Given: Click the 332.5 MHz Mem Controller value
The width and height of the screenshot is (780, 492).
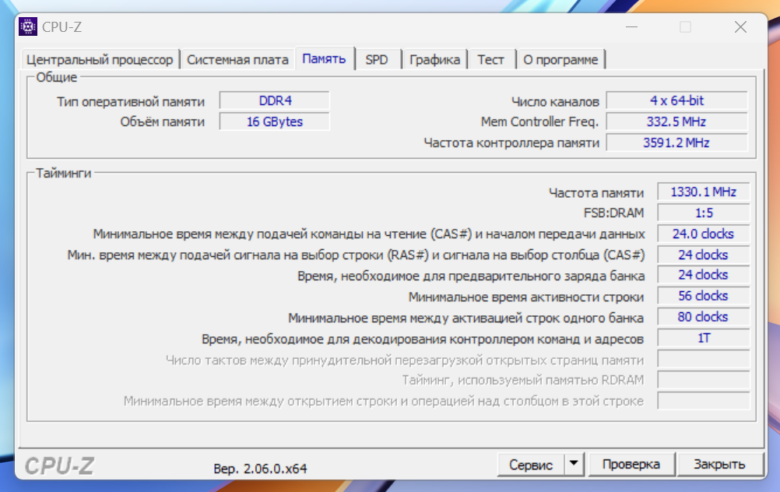Looking at the screenshot, I should click(x=677, y=122).
